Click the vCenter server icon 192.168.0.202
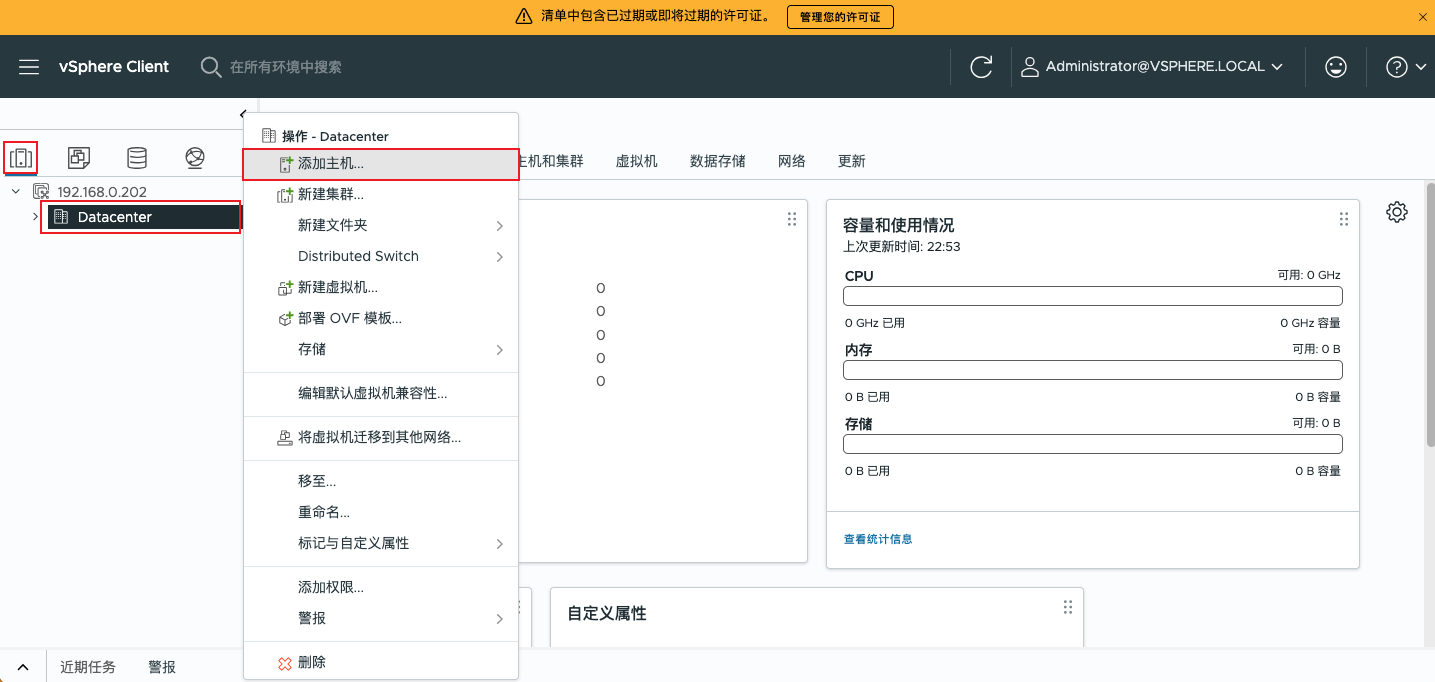The image size is (1435, 682). tap(41, 192)
